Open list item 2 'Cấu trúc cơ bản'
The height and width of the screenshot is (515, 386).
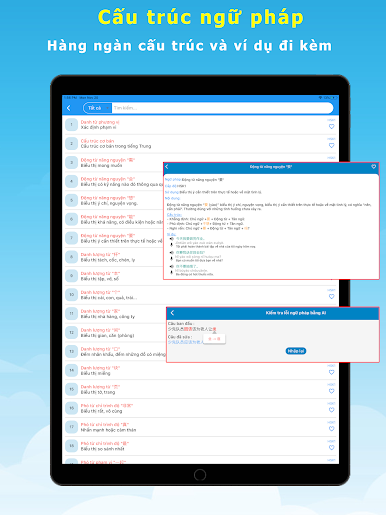(x=200, y=144)
